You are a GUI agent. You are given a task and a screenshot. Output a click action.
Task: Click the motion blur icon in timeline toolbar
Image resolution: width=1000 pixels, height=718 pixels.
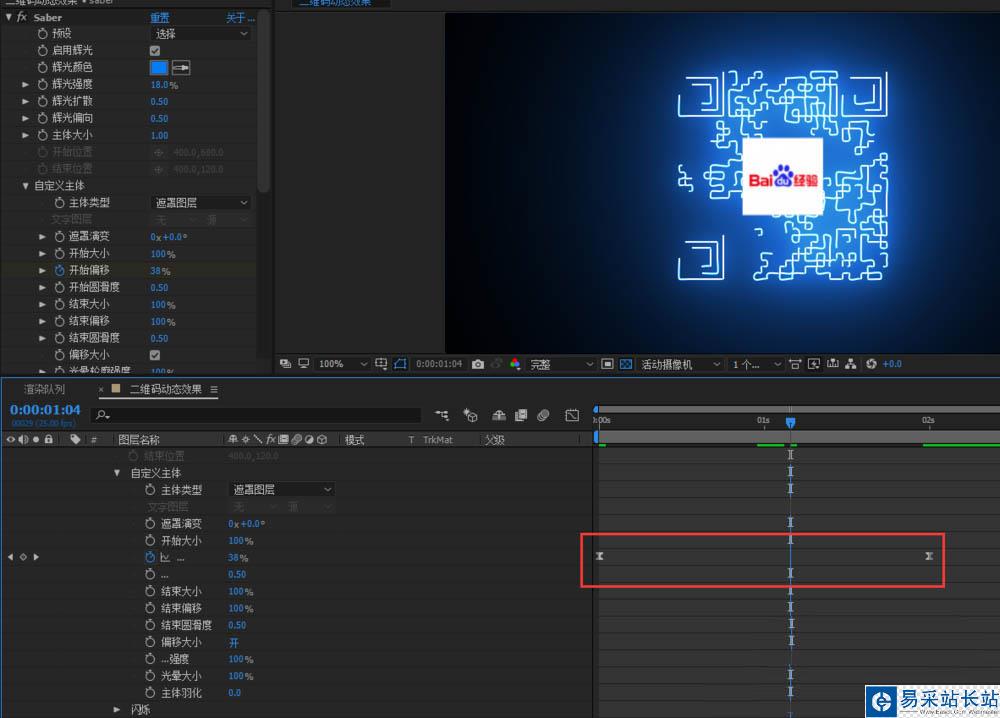(543, 415)
